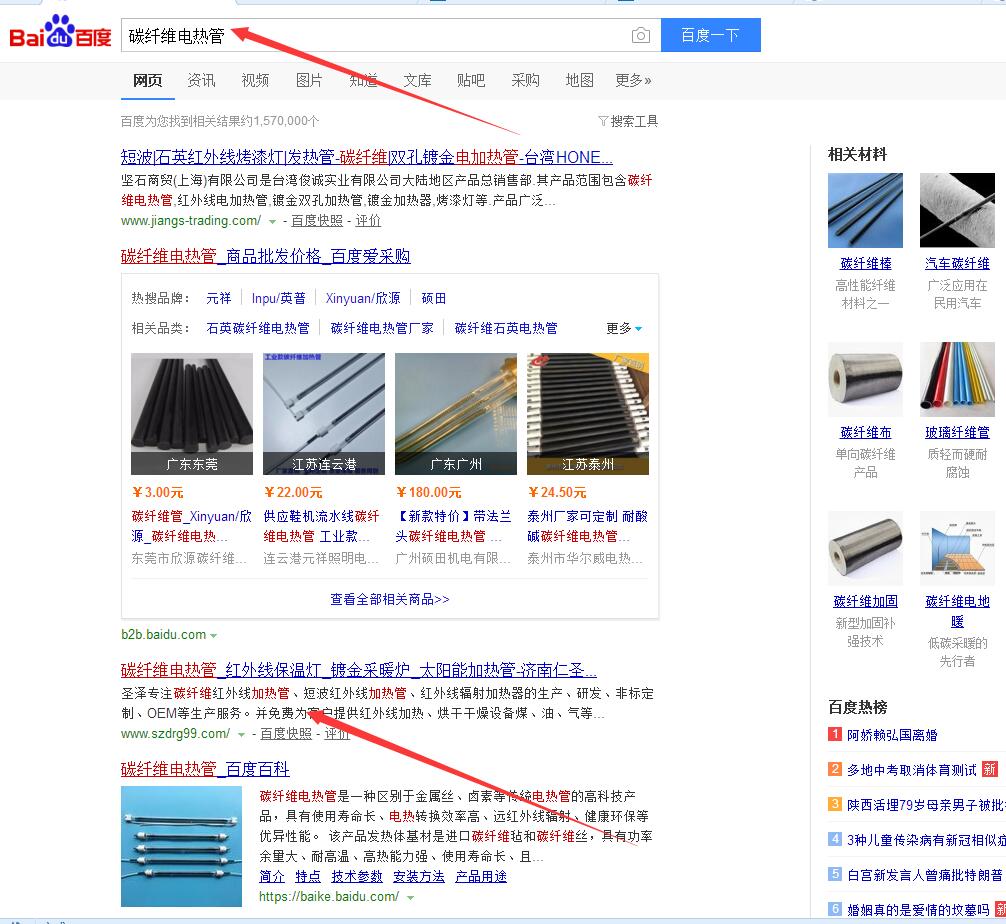Jump to 简介 section of Baike entry
The width and height of the screenshot is (1006, 924).
pos(272,877)
